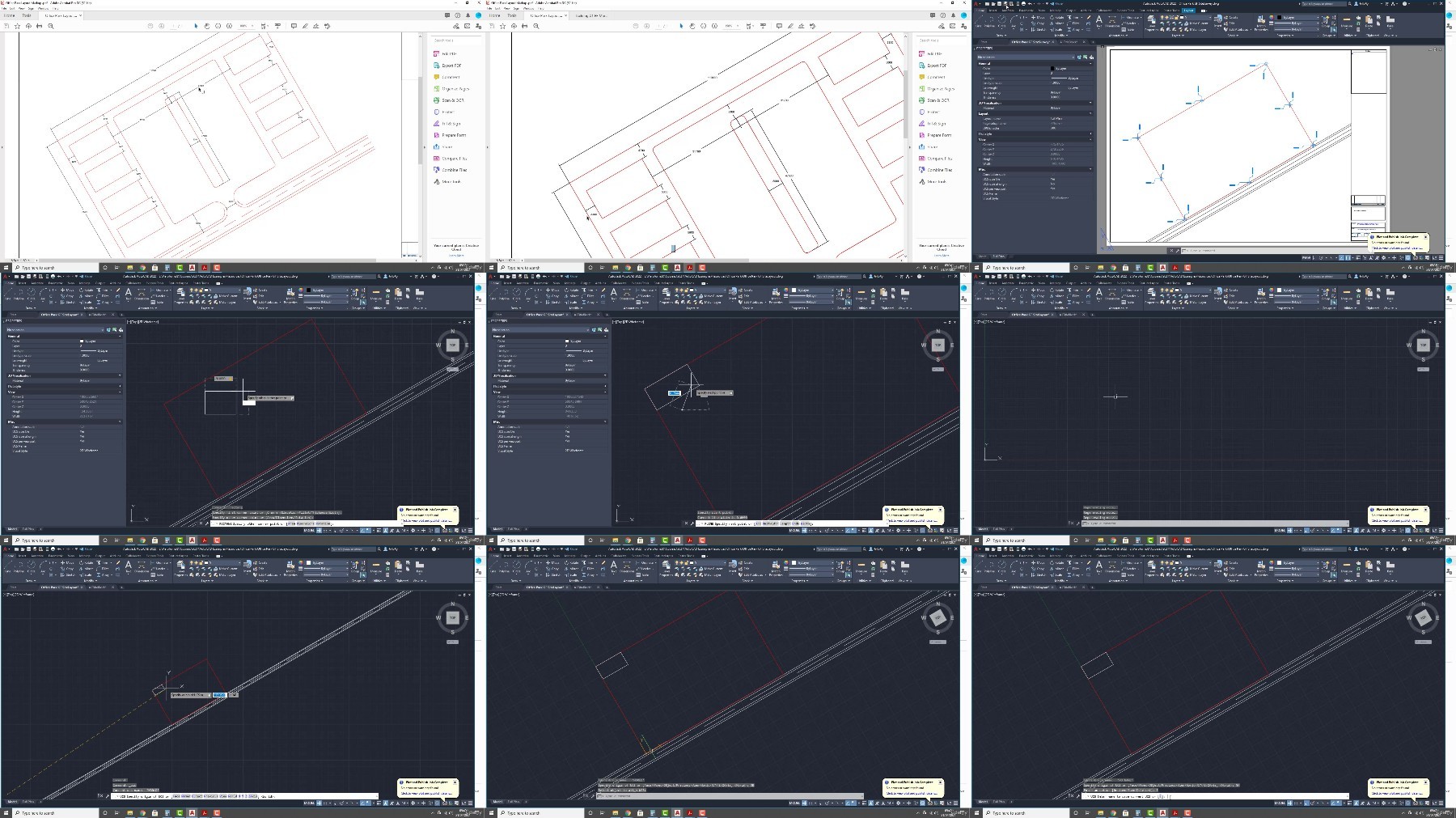Click AutoCAD taskbar icon below zoomed-out Acrobat window
Image resolution: width=1456 pixels, height=818 pixels.
192,268
